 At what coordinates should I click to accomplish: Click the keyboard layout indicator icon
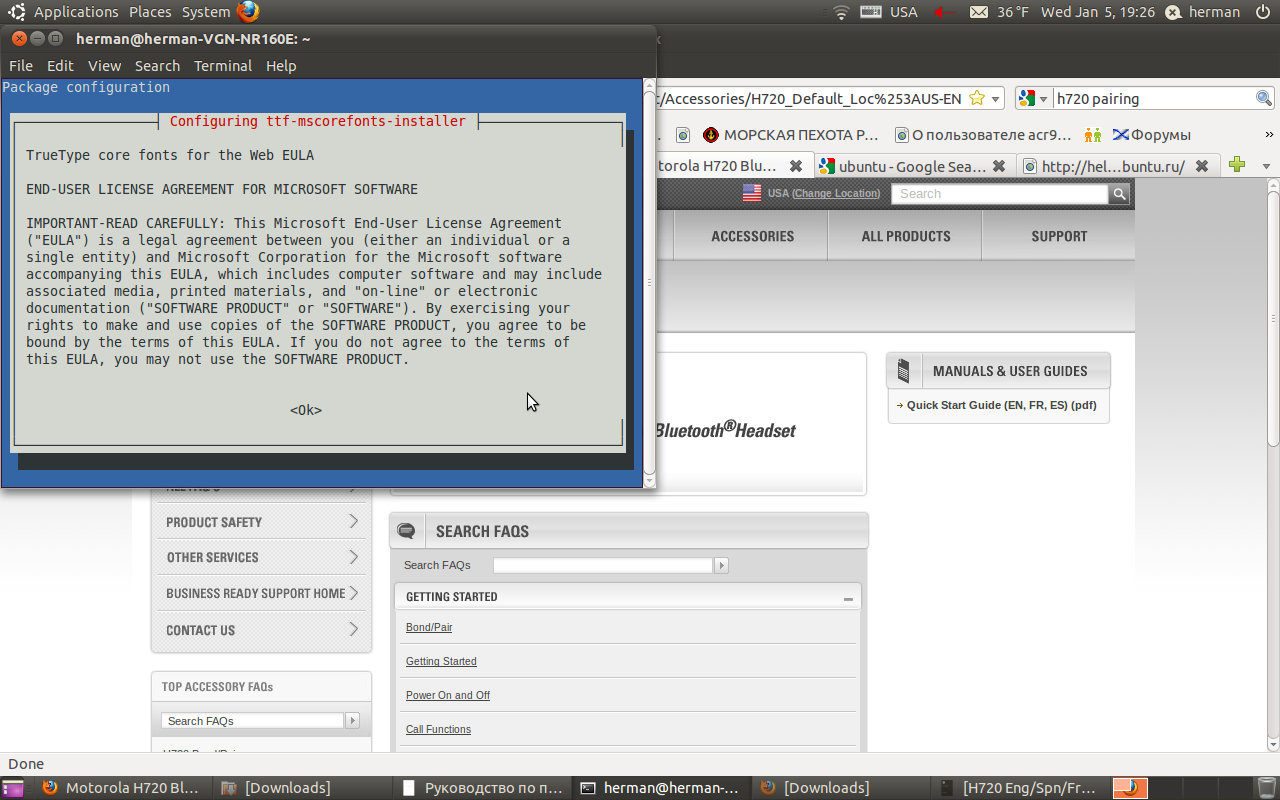(871, 12)
